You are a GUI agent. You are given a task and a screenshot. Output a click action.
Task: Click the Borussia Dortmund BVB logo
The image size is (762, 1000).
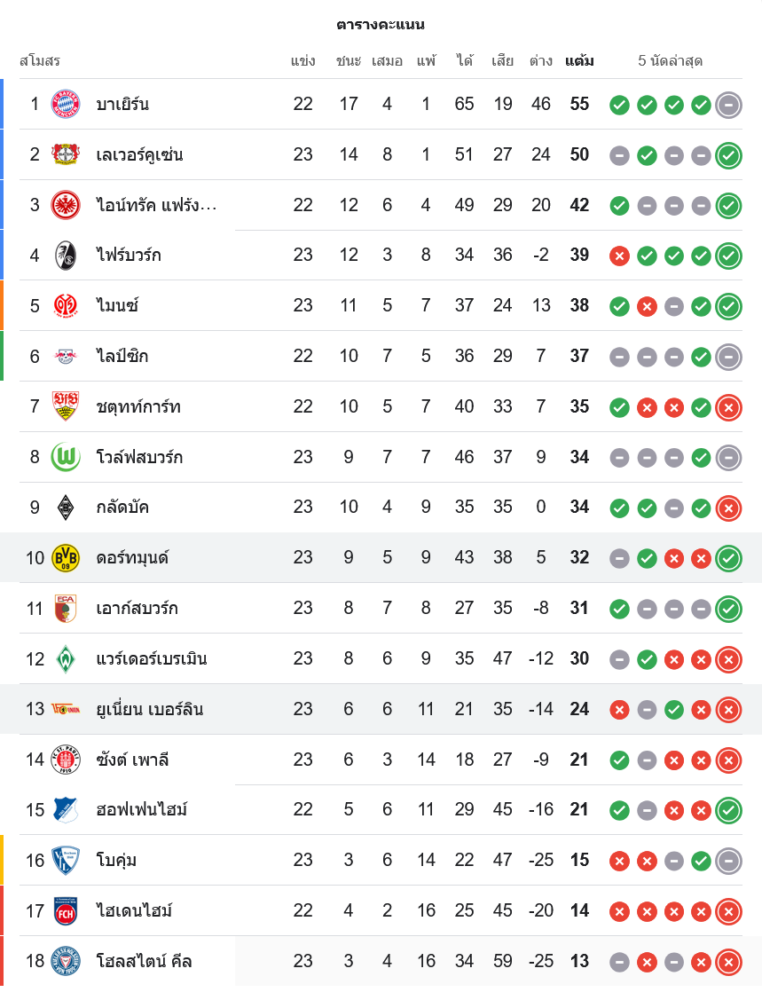point(65,558)
